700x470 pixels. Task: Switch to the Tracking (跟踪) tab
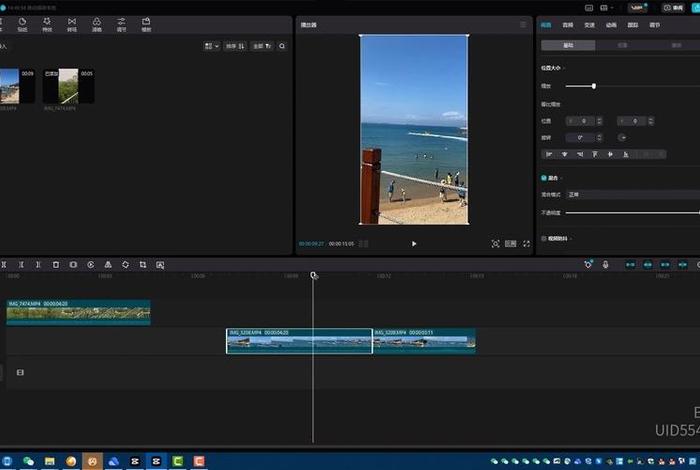(633, 25)
